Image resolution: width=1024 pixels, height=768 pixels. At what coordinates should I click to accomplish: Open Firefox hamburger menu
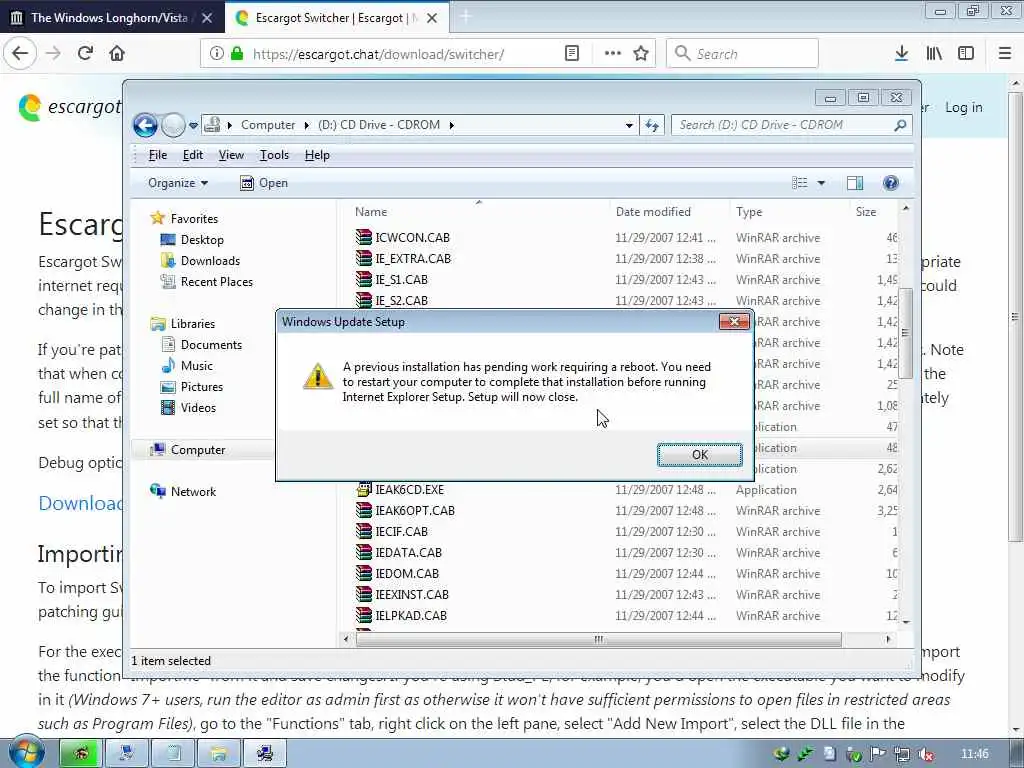coord(1004,54)
